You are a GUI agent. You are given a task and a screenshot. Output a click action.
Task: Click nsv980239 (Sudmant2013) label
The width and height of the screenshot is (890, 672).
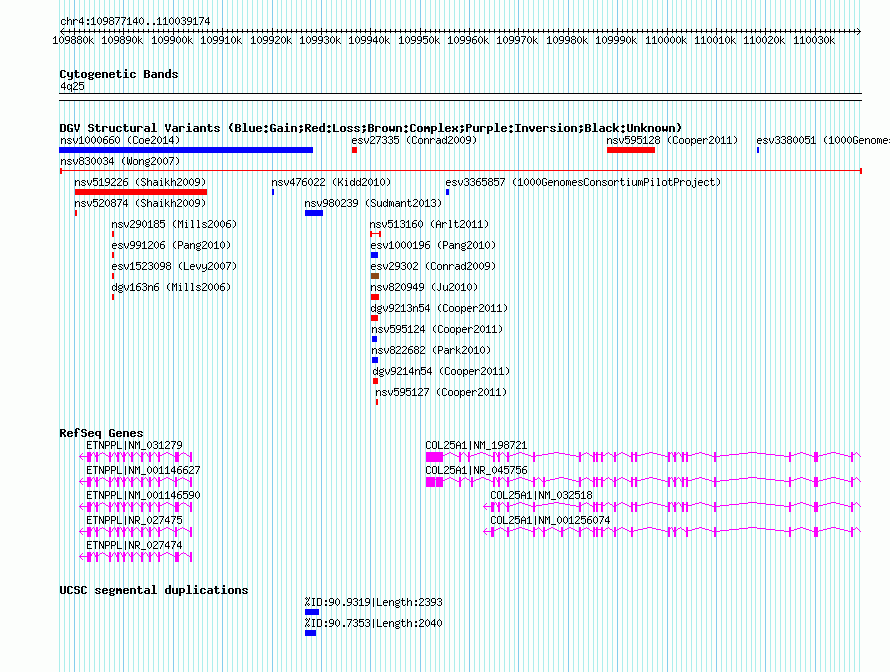[373, 203]
